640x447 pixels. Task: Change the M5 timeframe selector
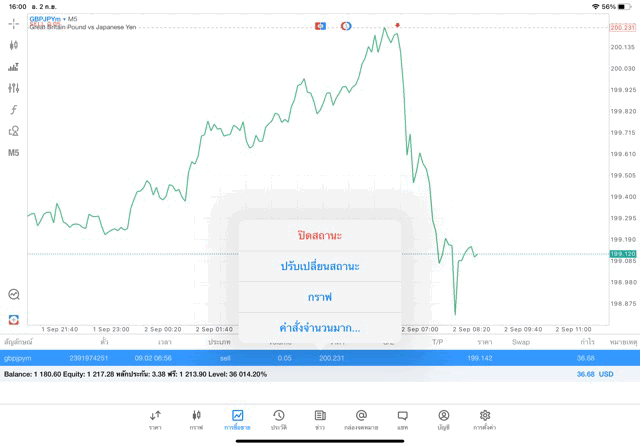pyautogui.click(x=13, y=153)
